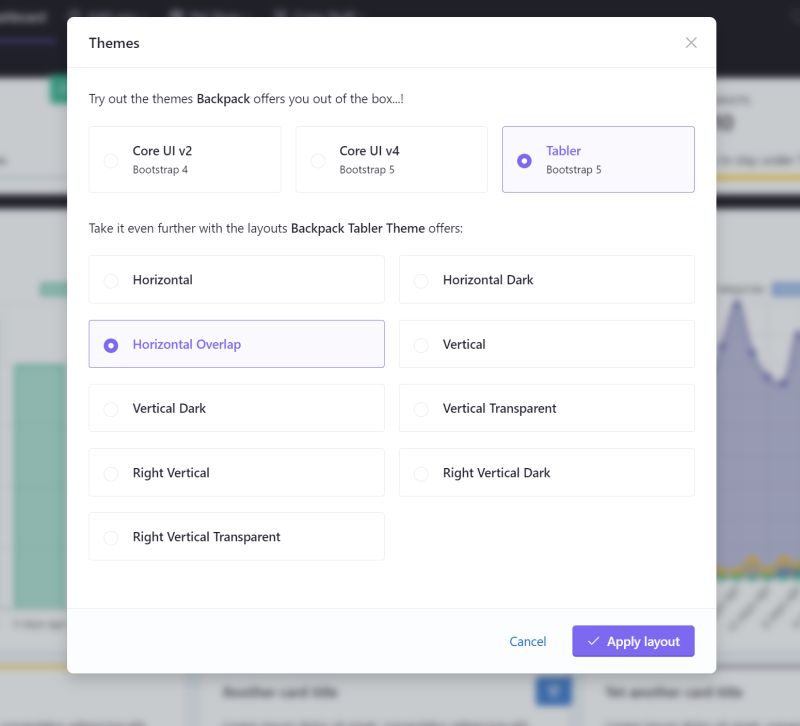Select the Tabler Bootstrap 5 radio button

(x=525, y=160)
